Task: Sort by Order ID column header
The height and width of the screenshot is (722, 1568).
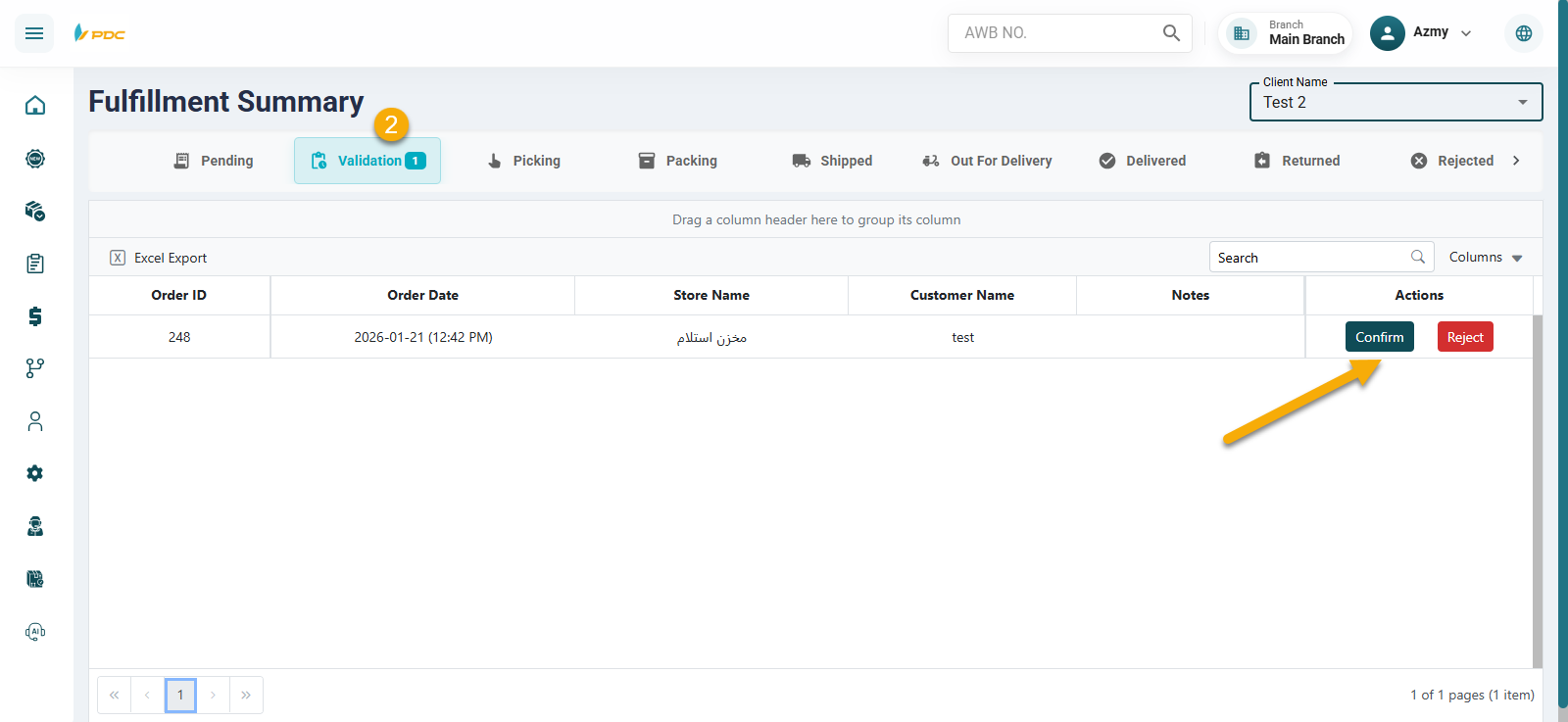Action: (x=179, y=295)
